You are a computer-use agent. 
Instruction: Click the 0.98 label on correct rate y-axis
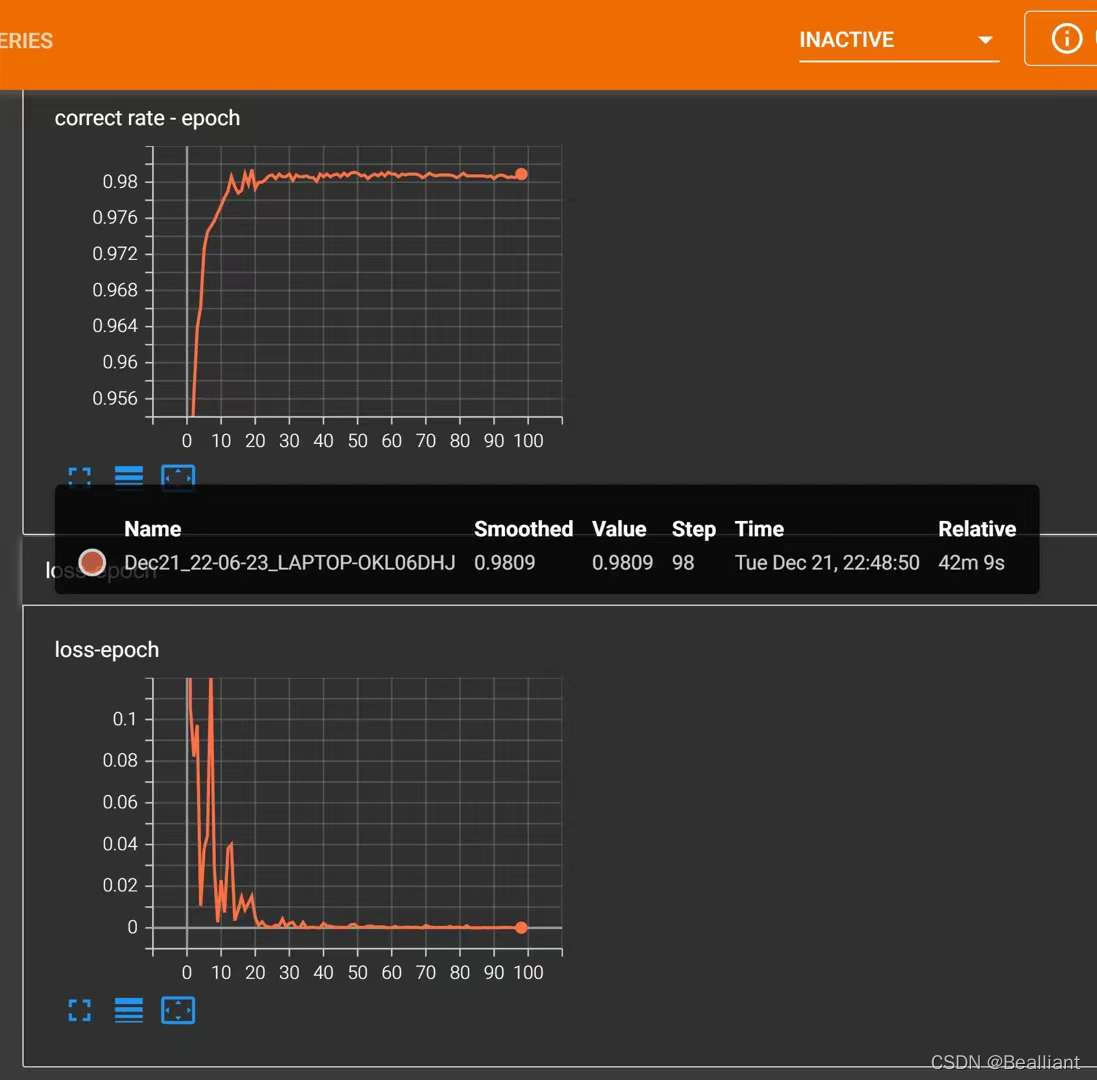click(120, 182)
